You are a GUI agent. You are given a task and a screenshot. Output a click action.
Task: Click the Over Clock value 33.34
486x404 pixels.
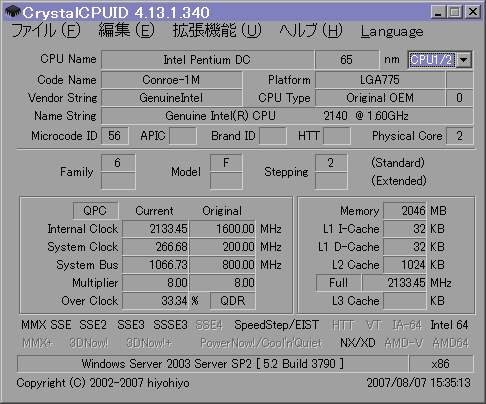[155, 301]
